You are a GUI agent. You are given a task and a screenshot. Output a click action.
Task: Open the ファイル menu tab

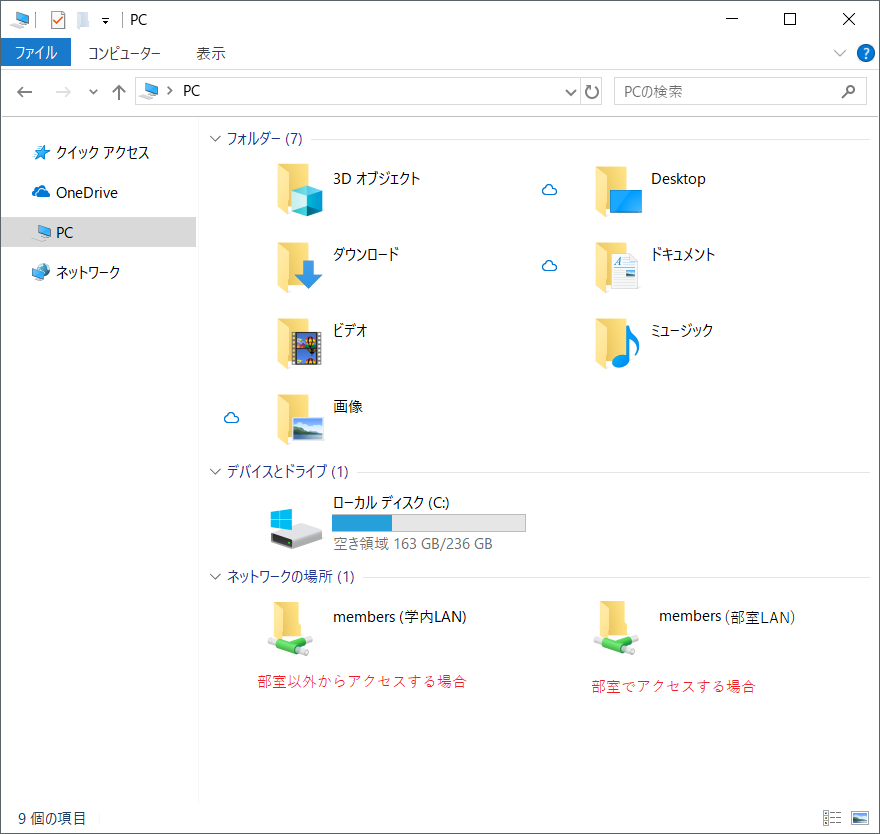click(x=36, y=53)
